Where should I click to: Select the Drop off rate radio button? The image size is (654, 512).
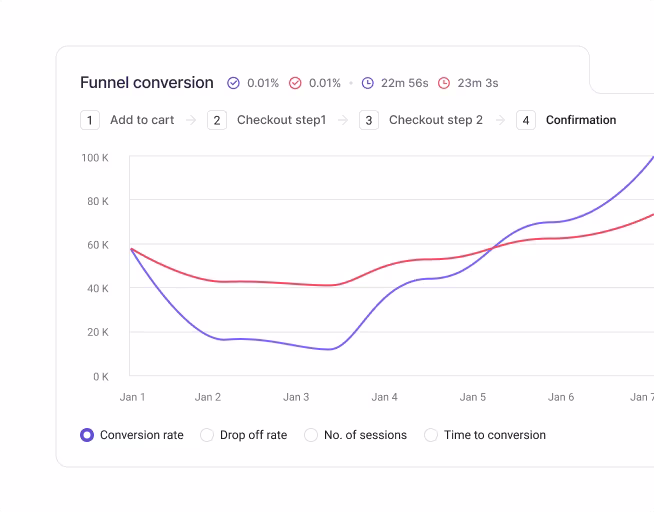click(x=207, y=435)
